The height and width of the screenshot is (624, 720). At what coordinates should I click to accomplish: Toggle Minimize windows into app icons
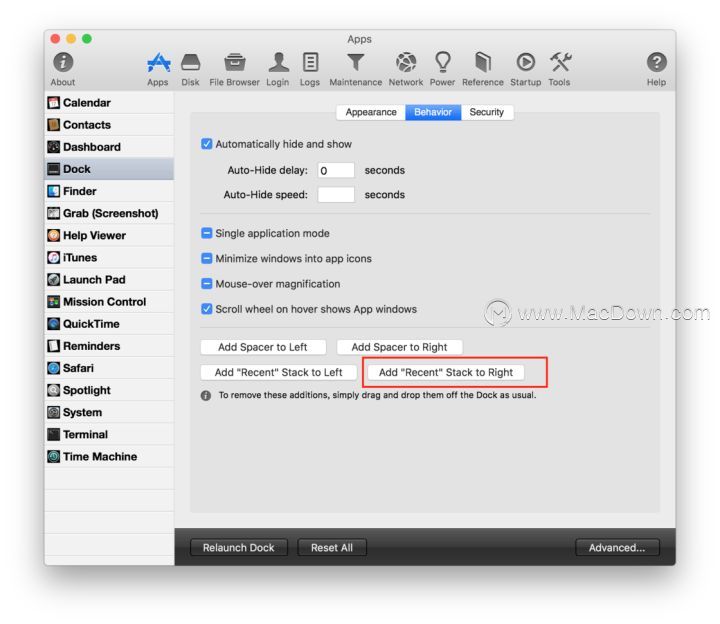pos(207,258)
